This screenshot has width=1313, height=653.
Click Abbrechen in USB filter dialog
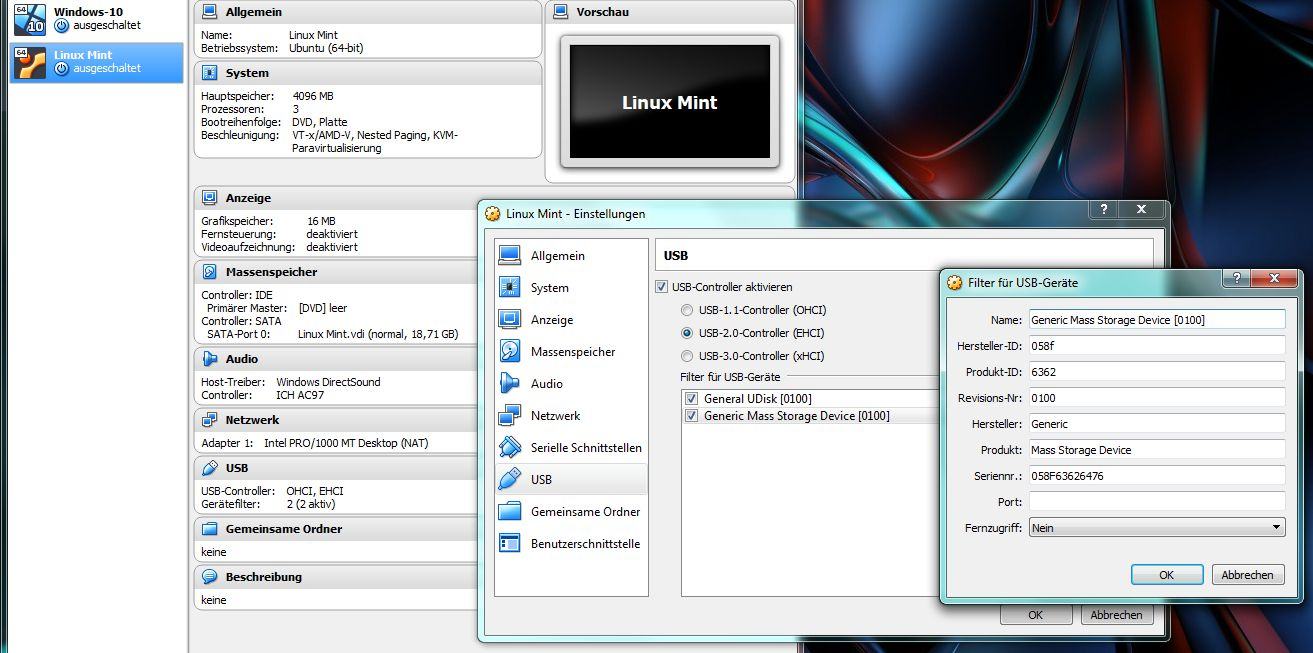click(1248, 575)
